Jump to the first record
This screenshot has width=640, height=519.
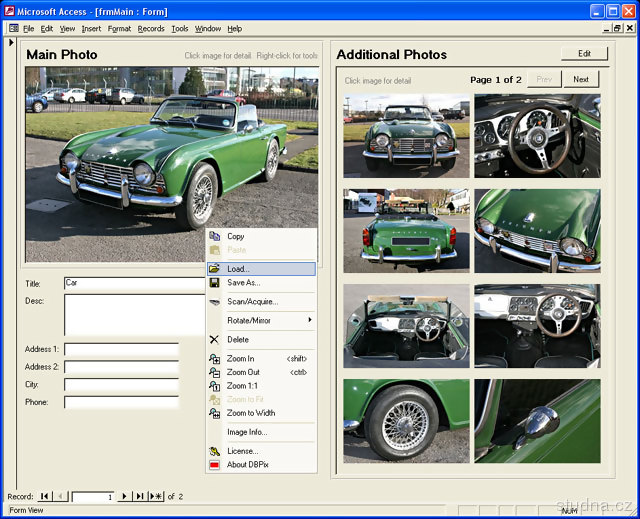(x=44, y=496)
